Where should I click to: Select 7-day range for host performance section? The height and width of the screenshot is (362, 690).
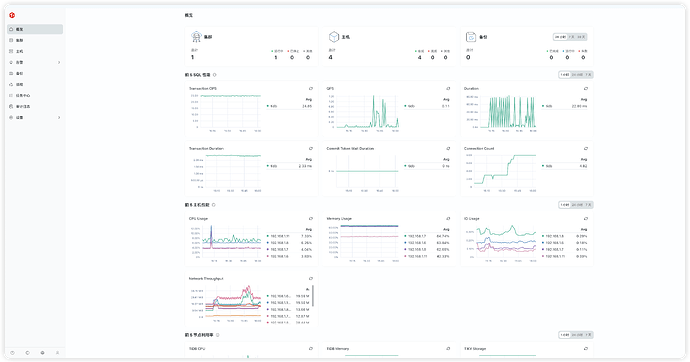(588, 205)
